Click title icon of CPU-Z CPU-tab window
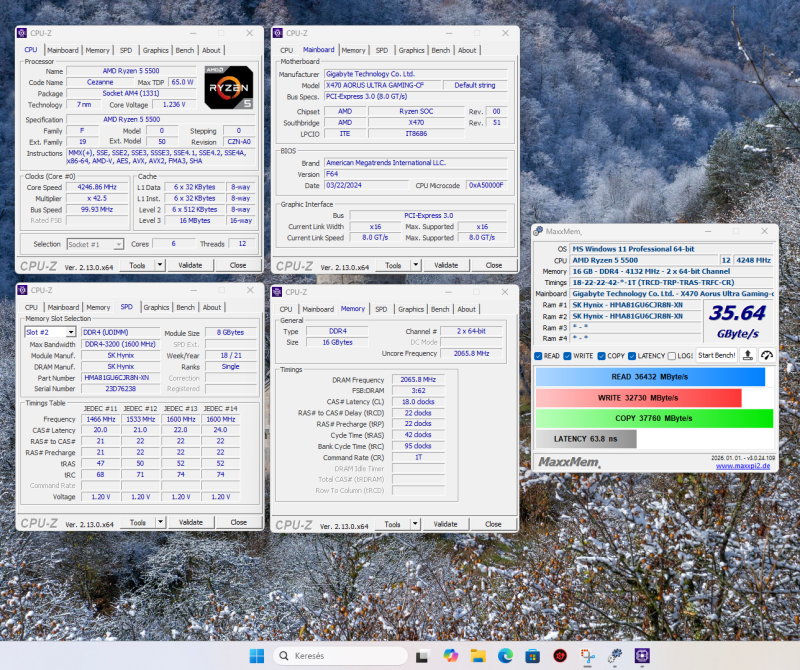Screen dimensions: 800x670 pos(22,33)
